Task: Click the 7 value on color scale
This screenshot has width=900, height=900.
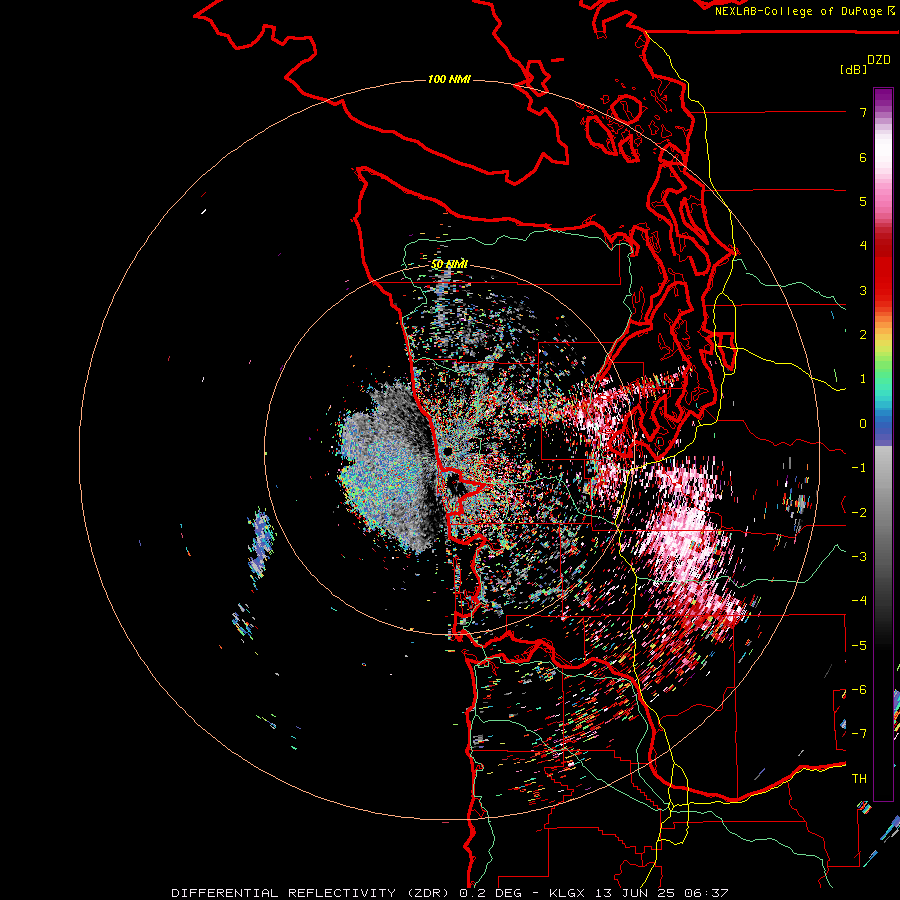Action: click(863, 112)
